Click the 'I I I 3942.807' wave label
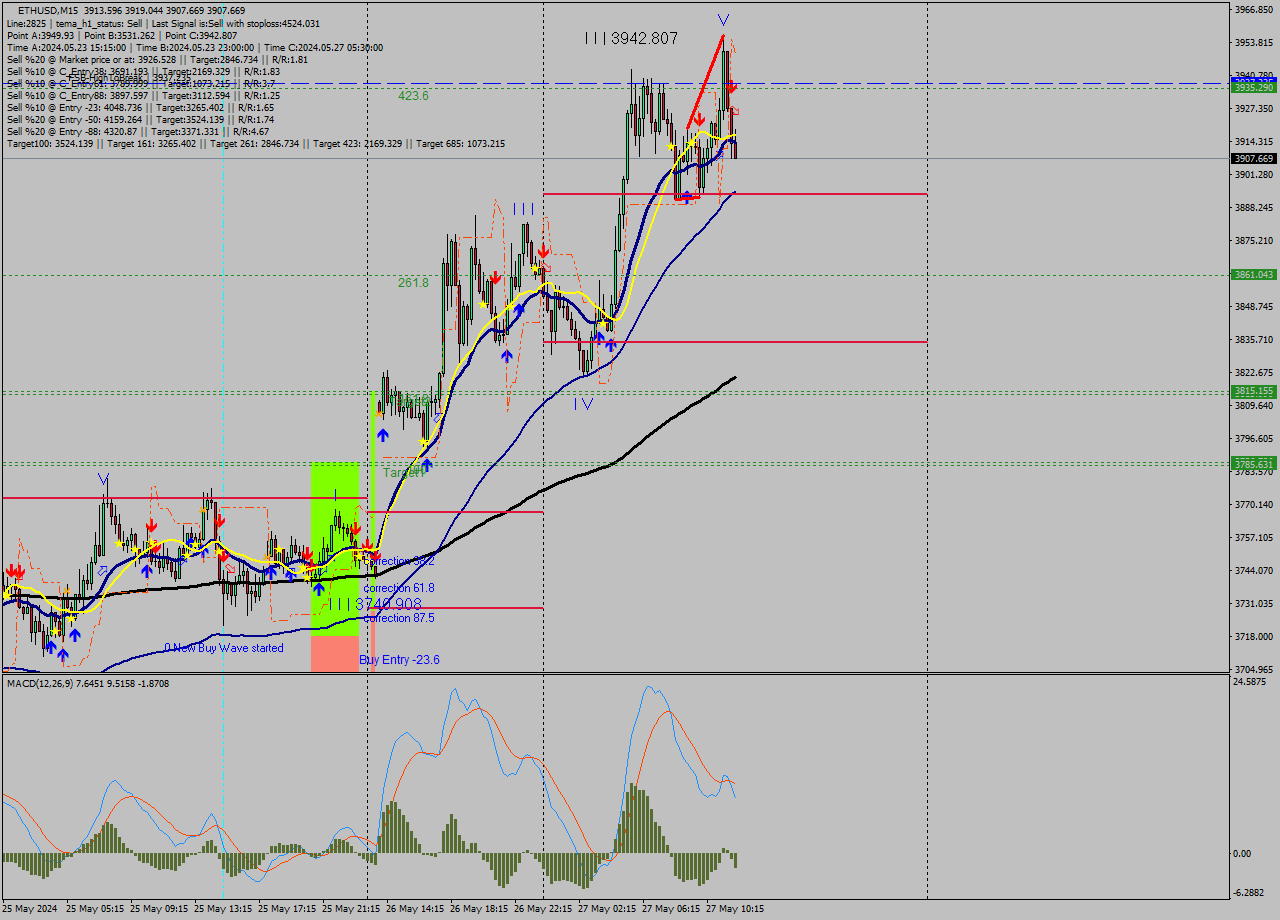The width and height of the screenshot is (1280, 920). [631, 38]
